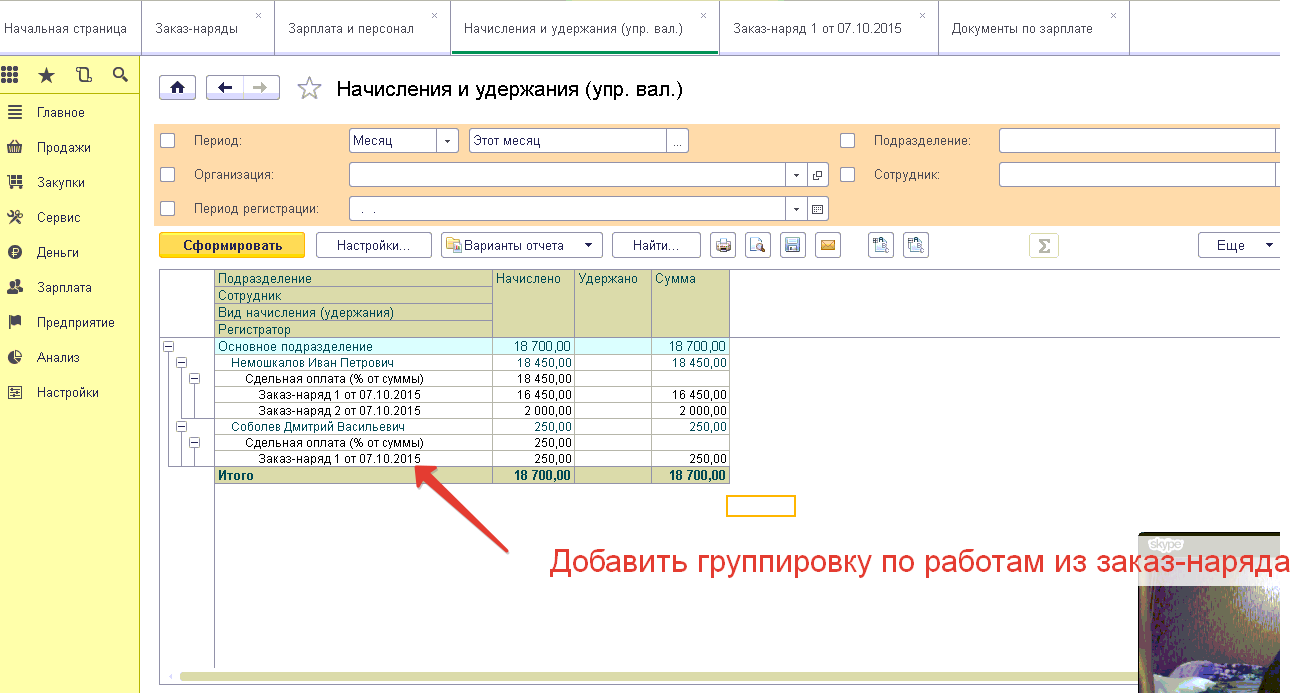
Task: Click the Организация input field
Action: (x=567, y=175)
